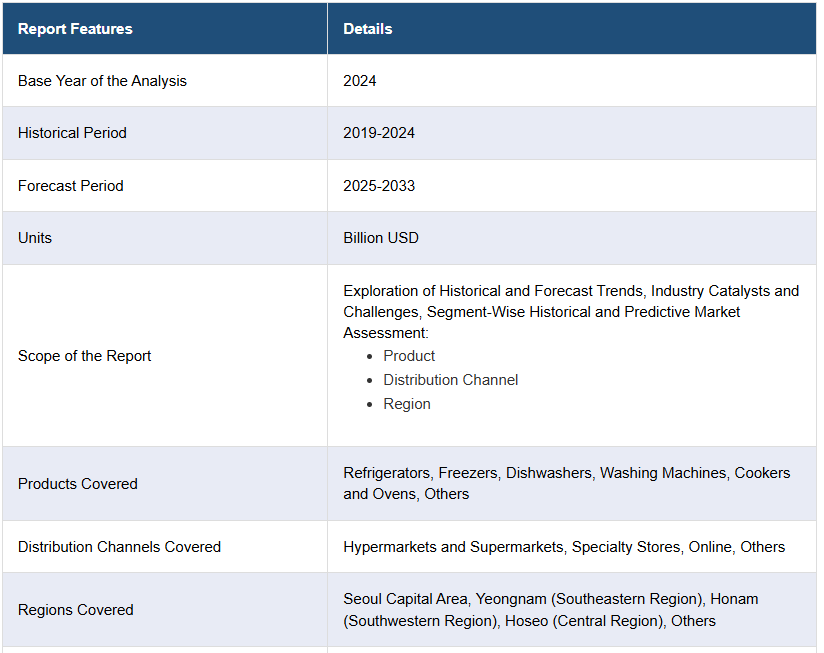Click the "Distribution Channel" bullet item
This screenshot has width=824, height=653.
coord(450,380)
